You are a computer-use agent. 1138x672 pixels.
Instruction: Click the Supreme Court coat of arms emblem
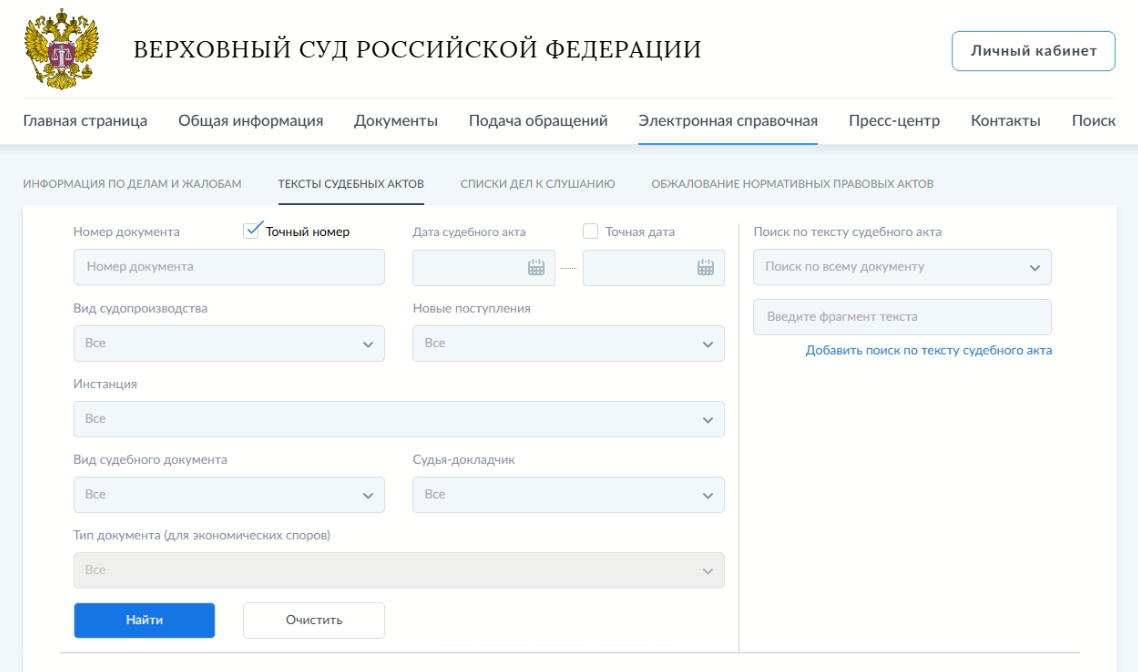62,48
